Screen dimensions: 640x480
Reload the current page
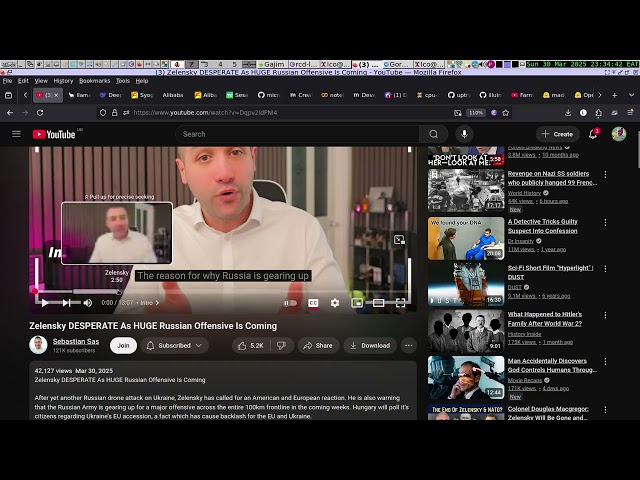(40, 113)
